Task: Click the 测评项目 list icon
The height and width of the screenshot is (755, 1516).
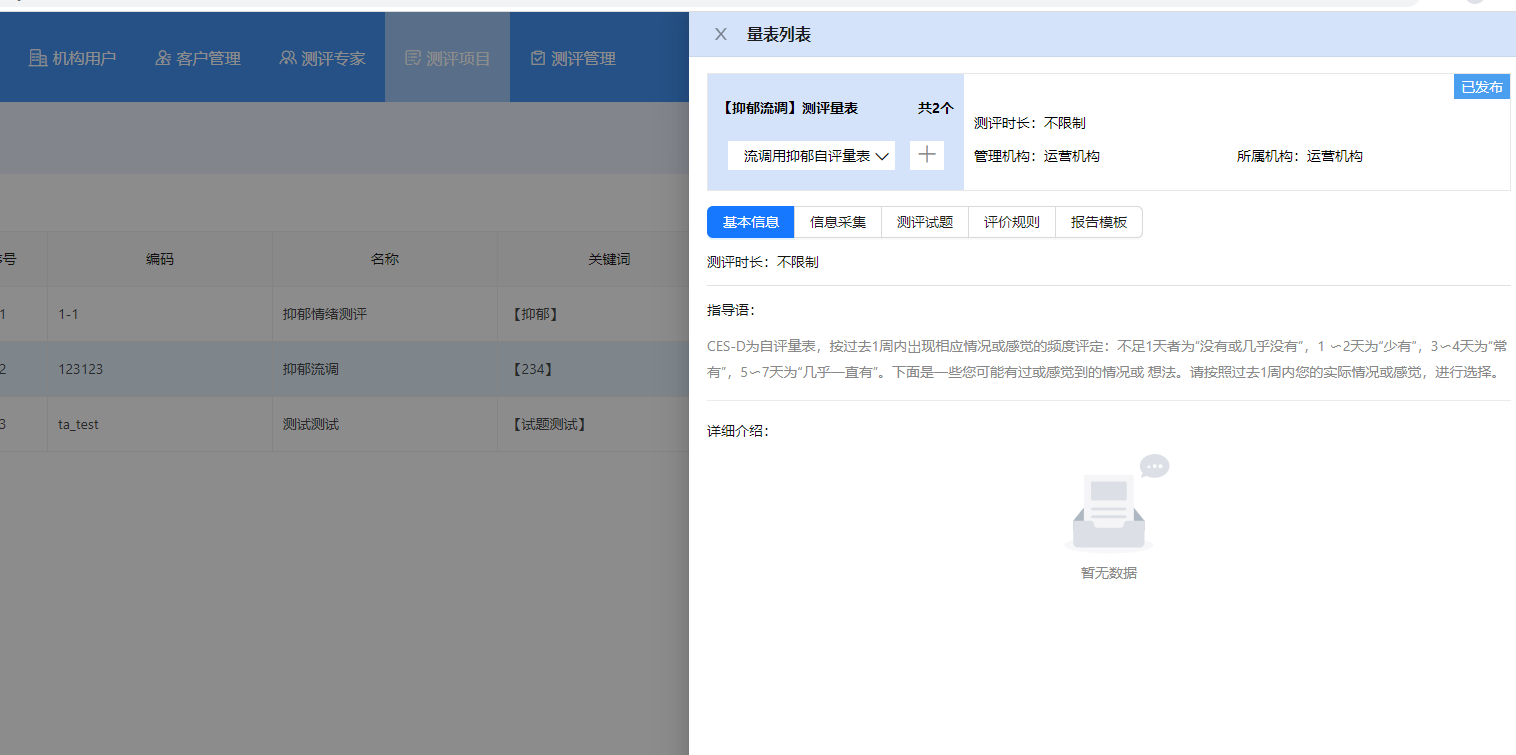Action: coord(412,58)
